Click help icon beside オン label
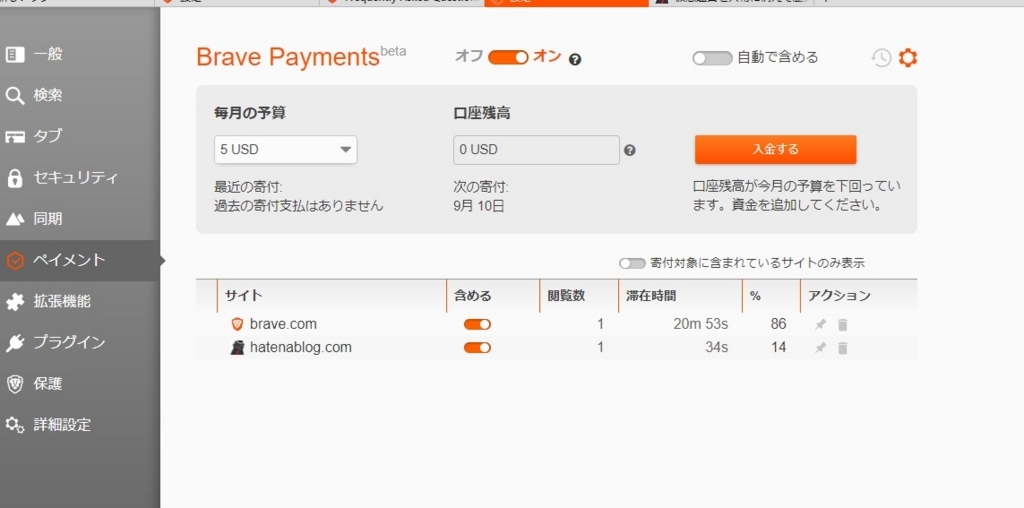 575,59
